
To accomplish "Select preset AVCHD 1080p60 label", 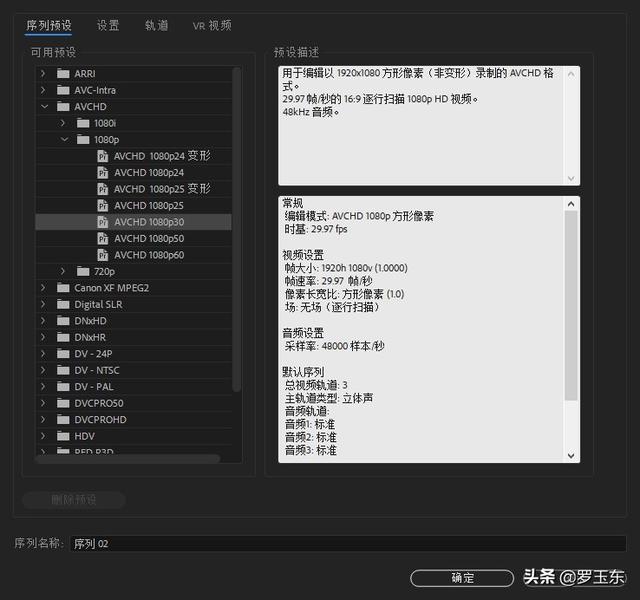I will pyautogui.click(x=149, y=255).
